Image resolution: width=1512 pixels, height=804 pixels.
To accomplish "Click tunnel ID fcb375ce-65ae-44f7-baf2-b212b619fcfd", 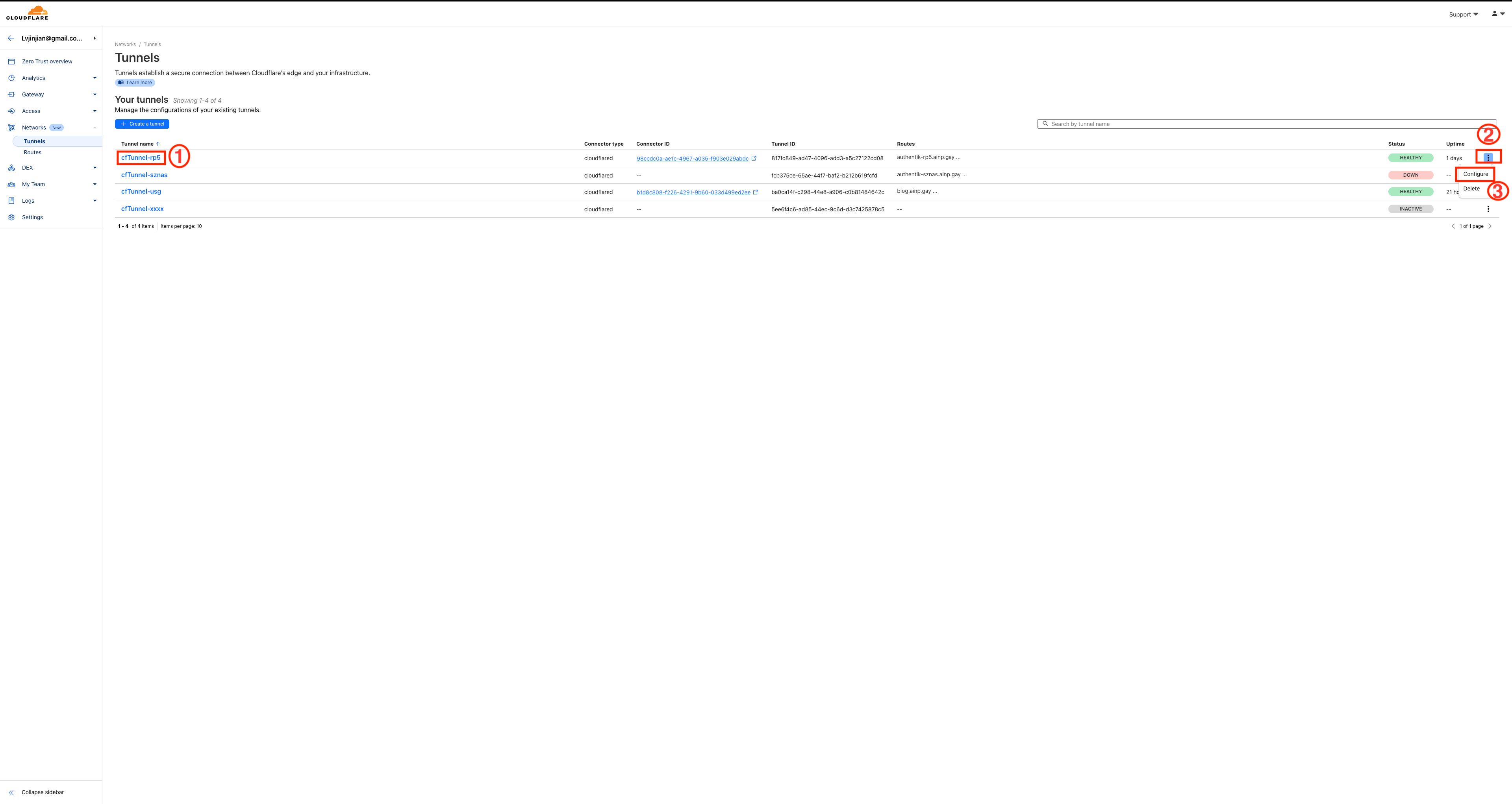I will coord(824,176).
